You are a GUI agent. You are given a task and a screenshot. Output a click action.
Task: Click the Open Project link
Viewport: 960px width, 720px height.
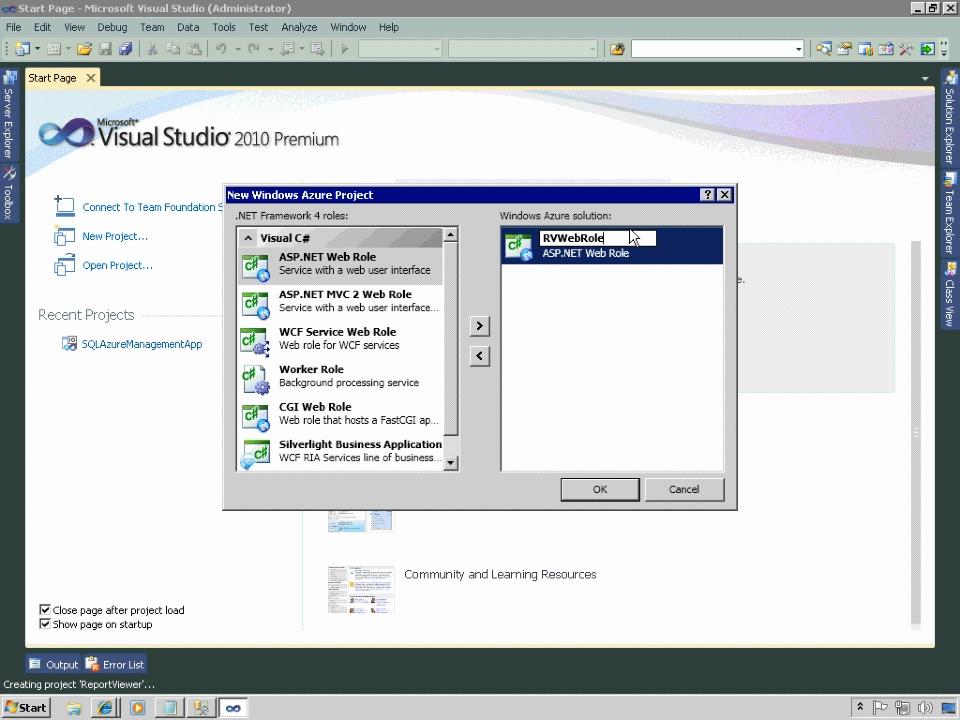coord(118,265)
